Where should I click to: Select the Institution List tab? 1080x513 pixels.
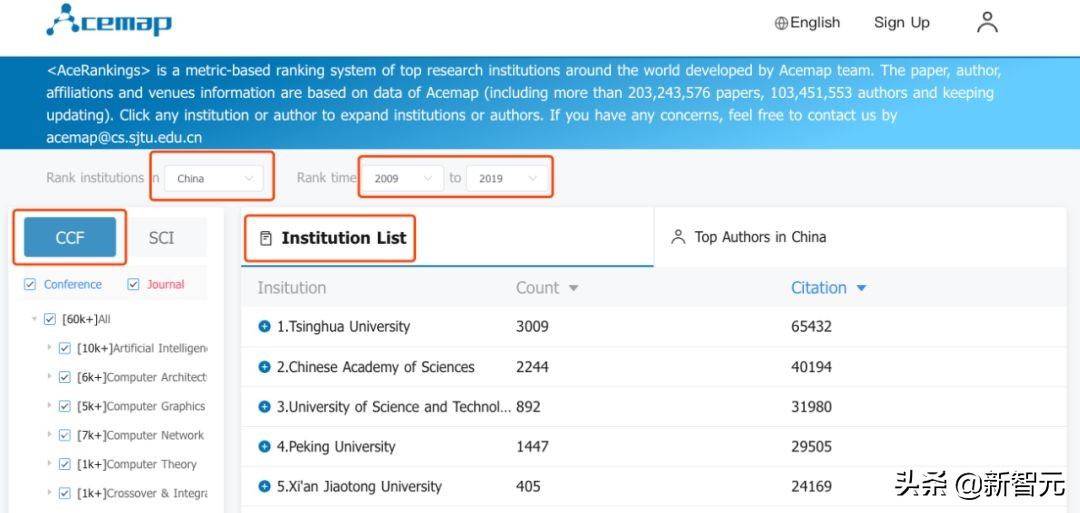click(x=447, y=238)
